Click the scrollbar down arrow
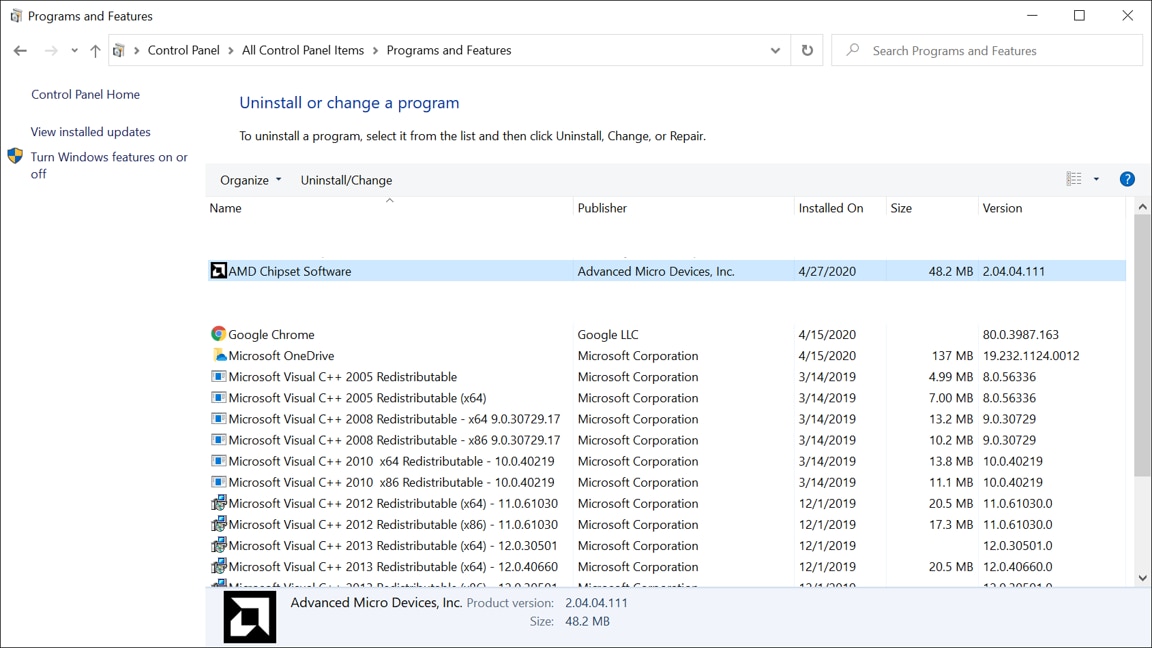 [x=1142, y=578]
